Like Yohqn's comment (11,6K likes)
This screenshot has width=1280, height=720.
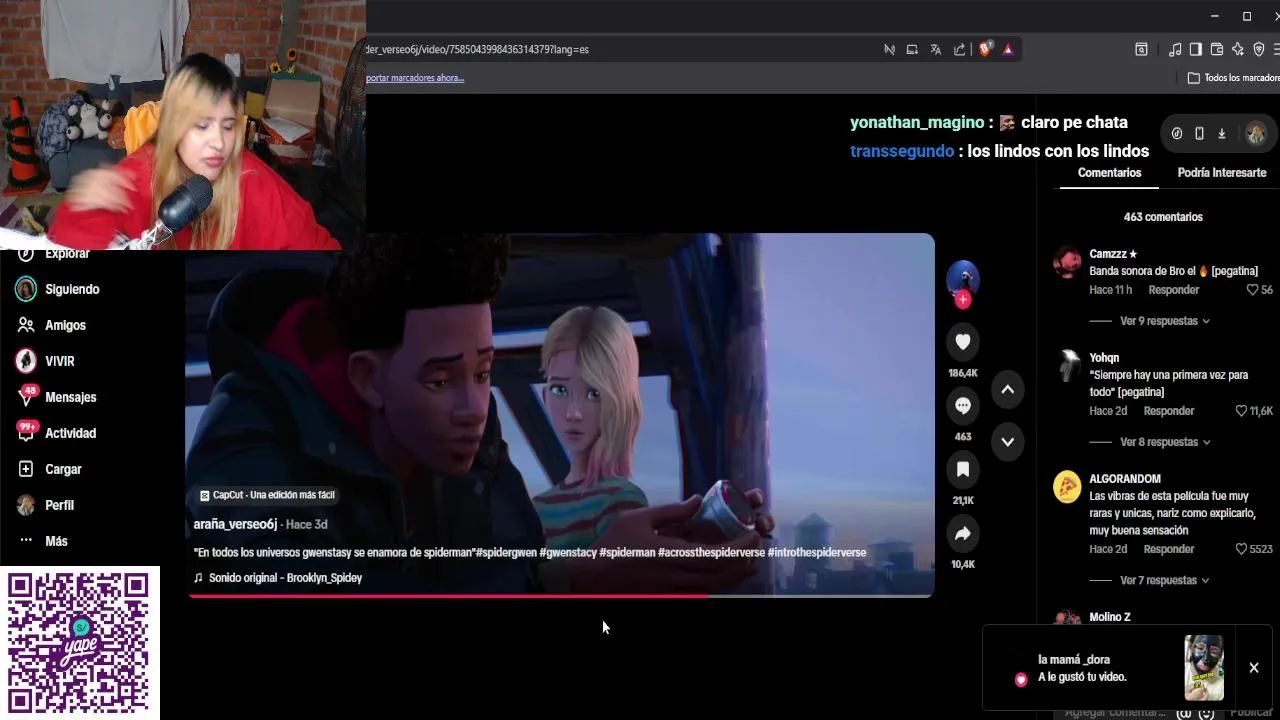1241,411
